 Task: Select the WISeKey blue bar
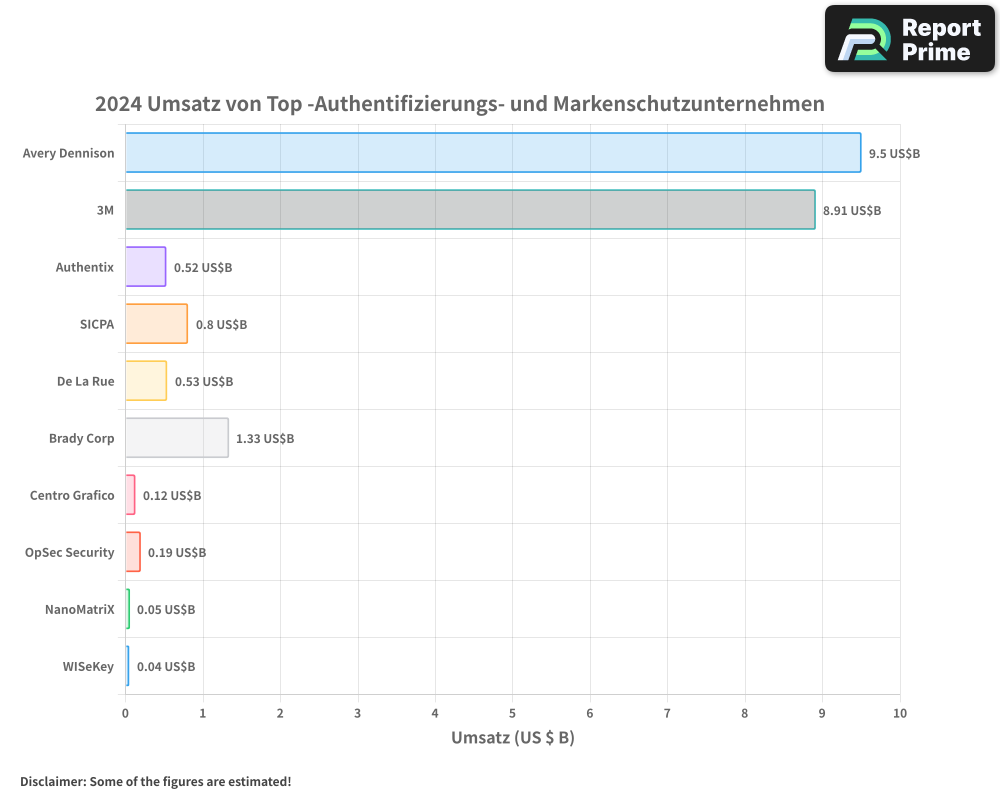coord(126,666)
